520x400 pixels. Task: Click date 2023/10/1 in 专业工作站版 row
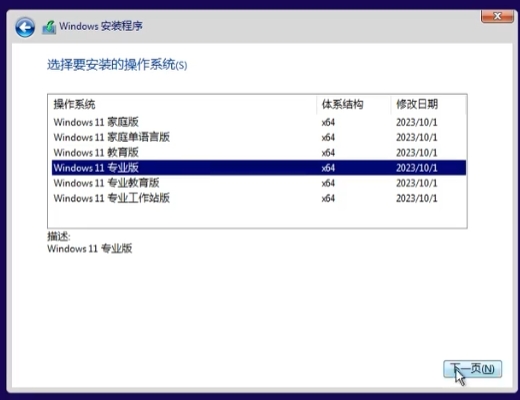point(416,198)
